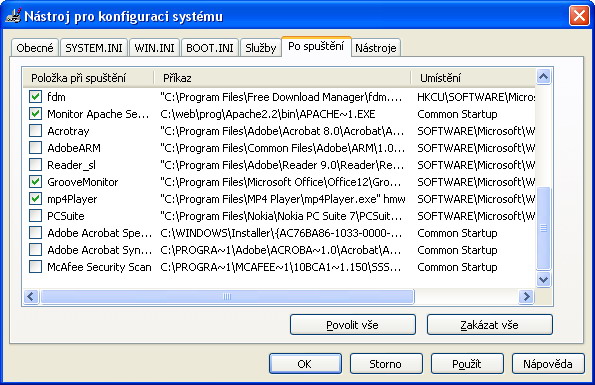Select the GrooveMonitor item name
The image size is (595, 385).
click(83, 182)
